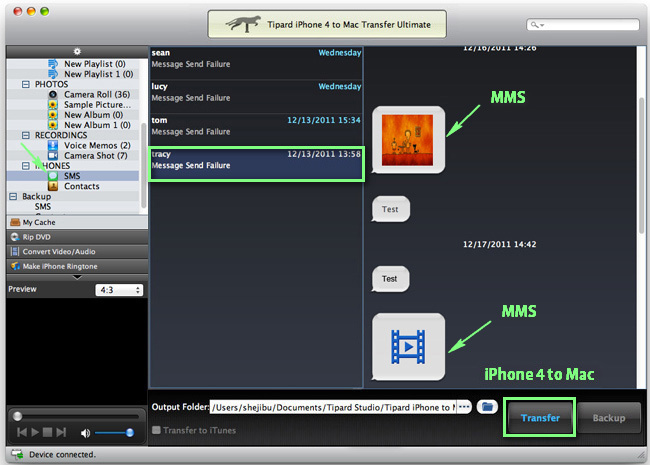Click the New Album (0) sunflower icon
650x465 pixels.
[x=53, y=115]
